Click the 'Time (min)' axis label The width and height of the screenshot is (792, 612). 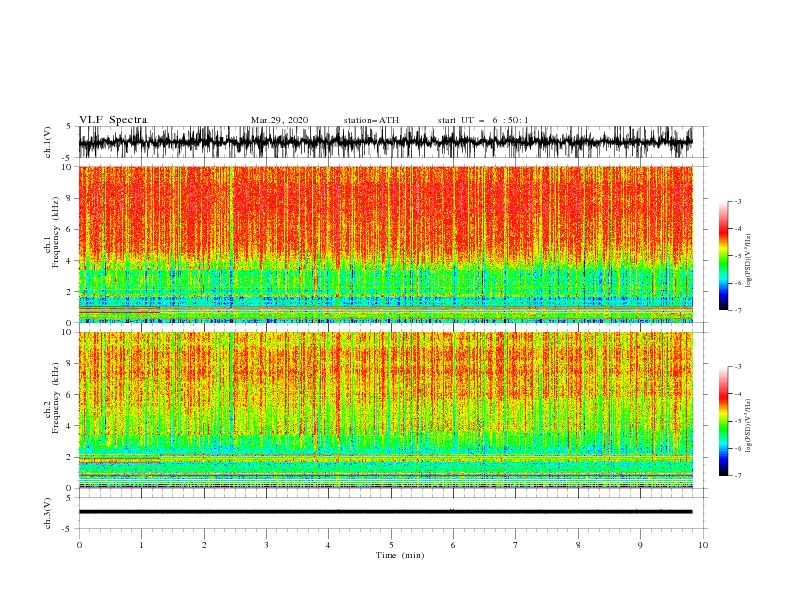[x=400, y=555]
